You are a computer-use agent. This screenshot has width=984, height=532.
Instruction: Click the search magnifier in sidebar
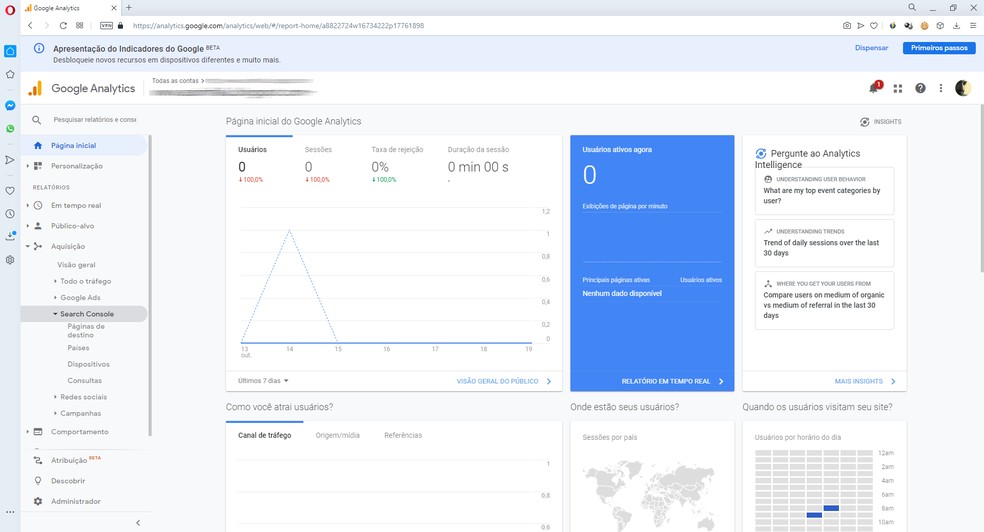36,119
